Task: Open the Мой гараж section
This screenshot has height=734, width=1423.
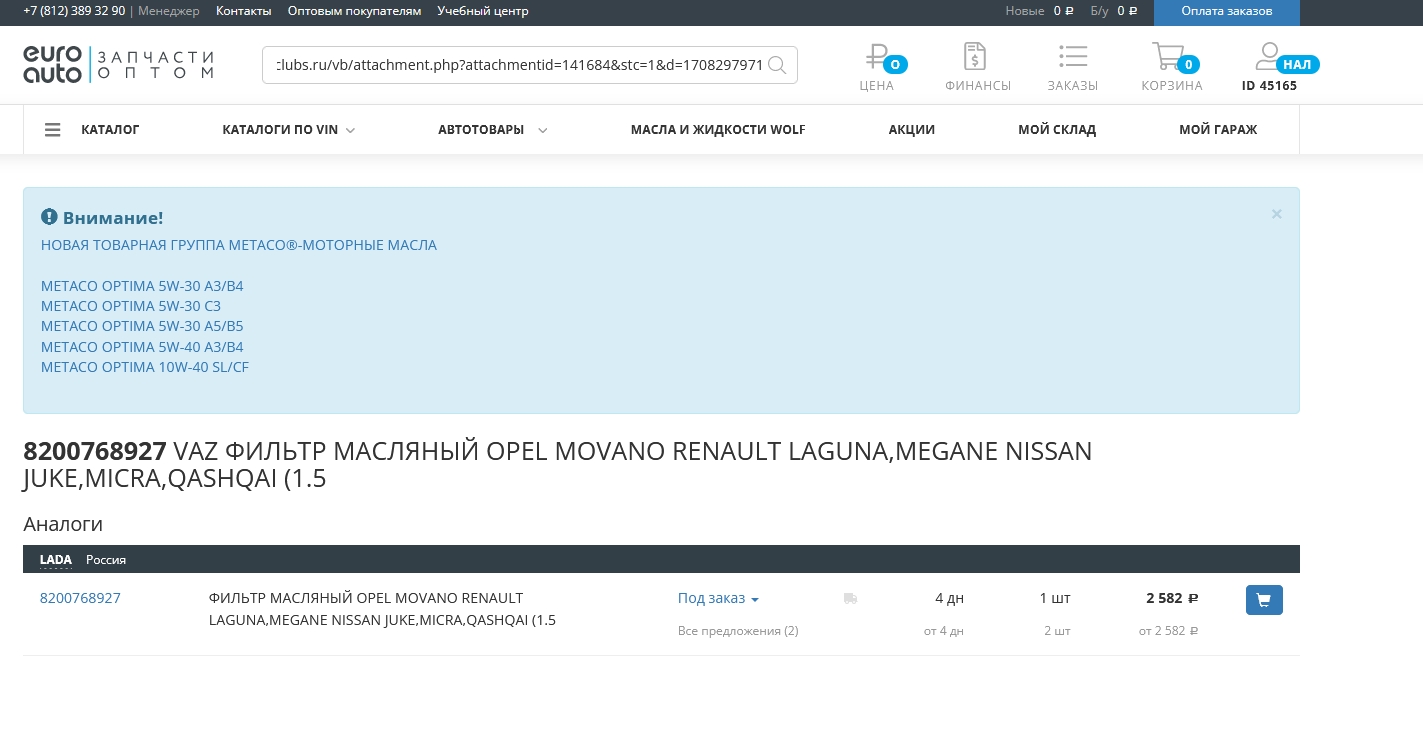Action: click(1218, 130)
